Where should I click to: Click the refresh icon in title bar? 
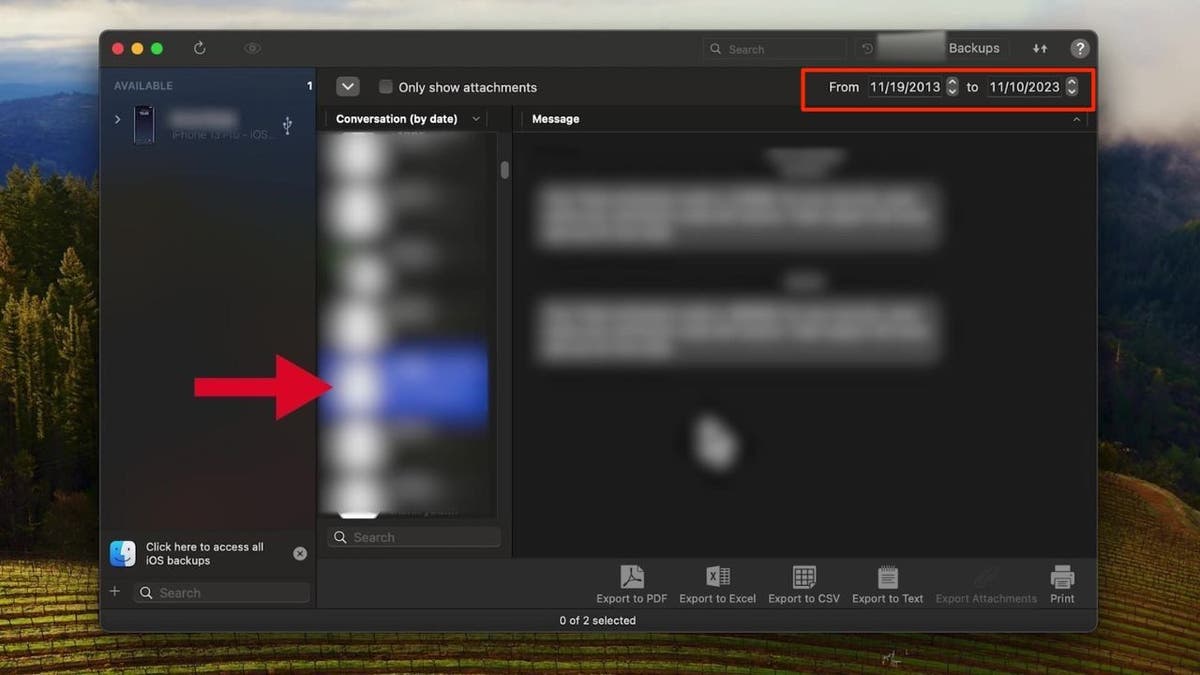tap(199, 48)
